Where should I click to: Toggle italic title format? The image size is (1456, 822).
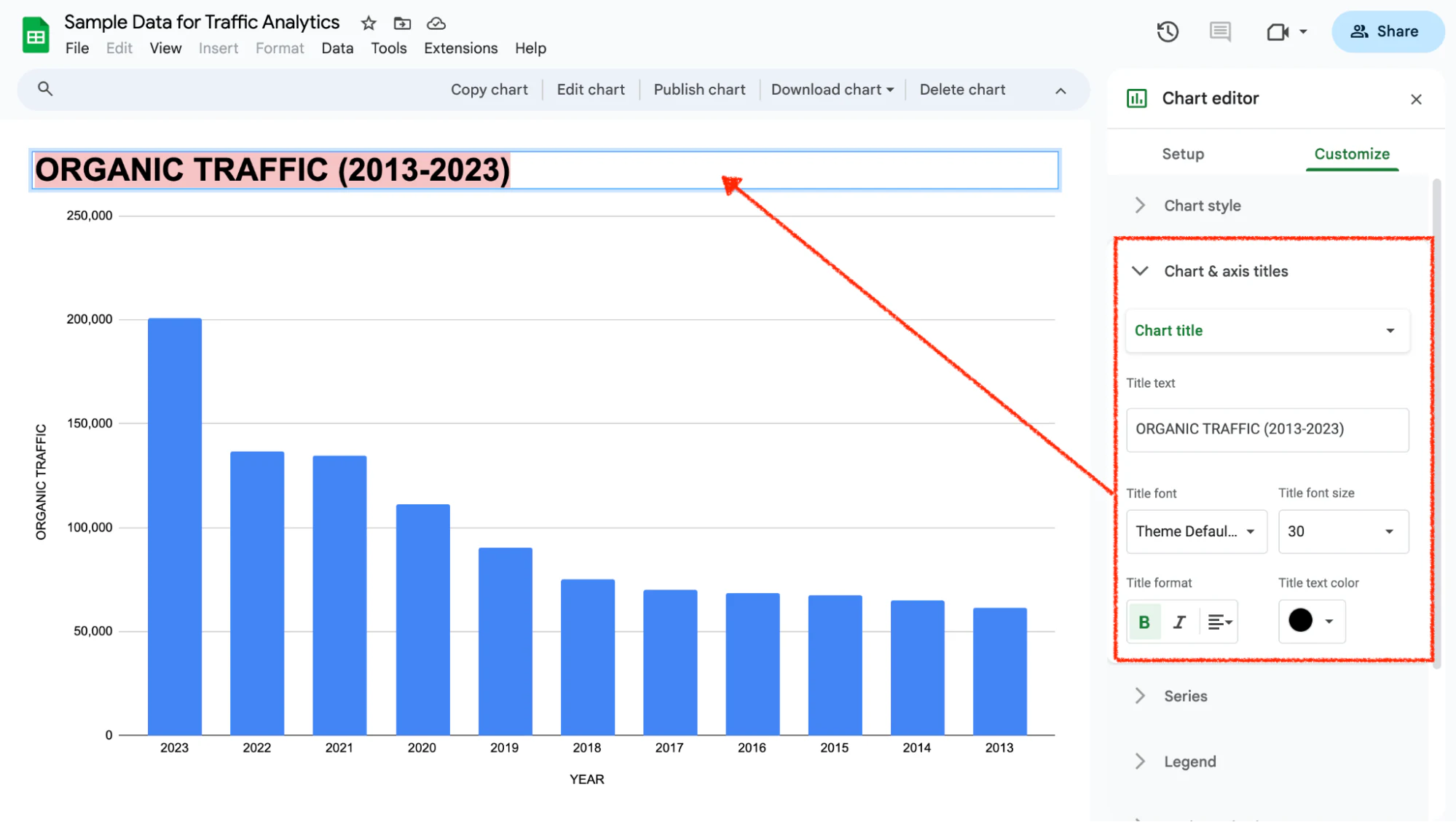1179,622
